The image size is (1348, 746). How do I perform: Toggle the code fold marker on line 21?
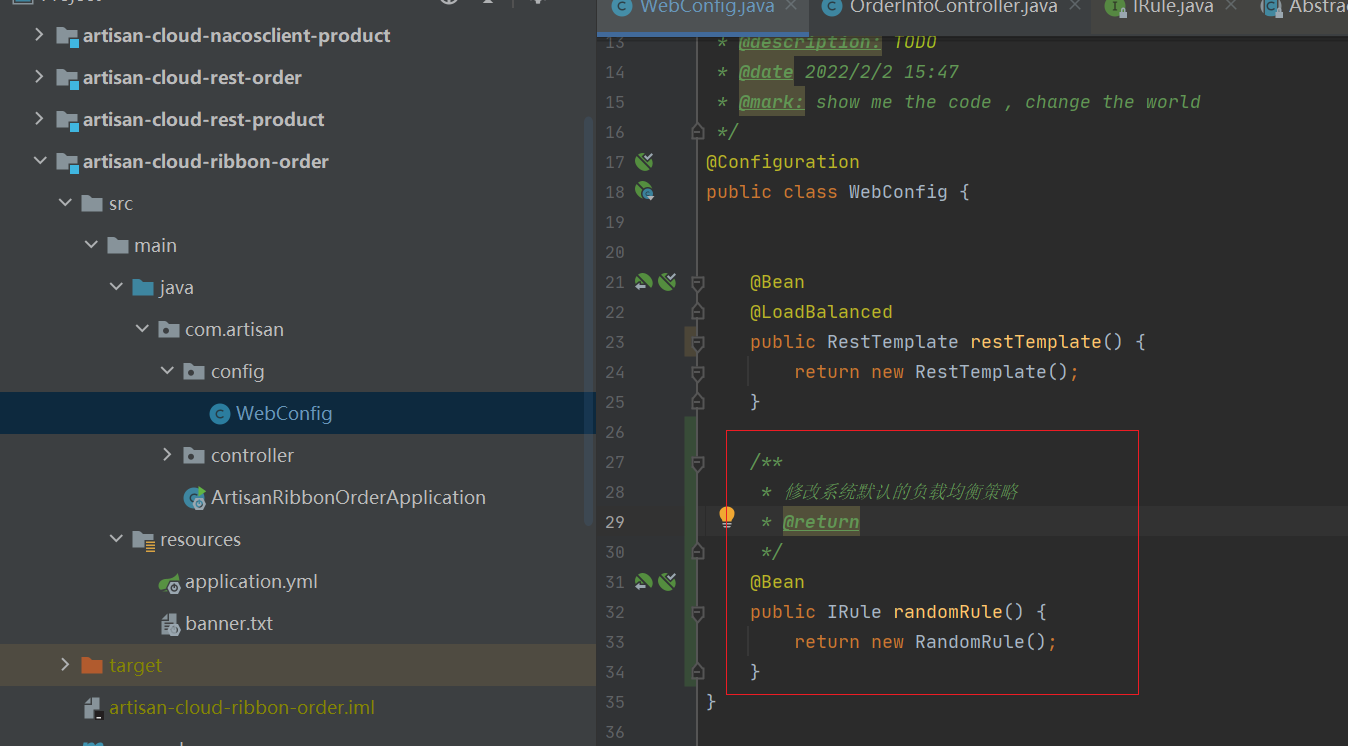[x=697, y=282]
